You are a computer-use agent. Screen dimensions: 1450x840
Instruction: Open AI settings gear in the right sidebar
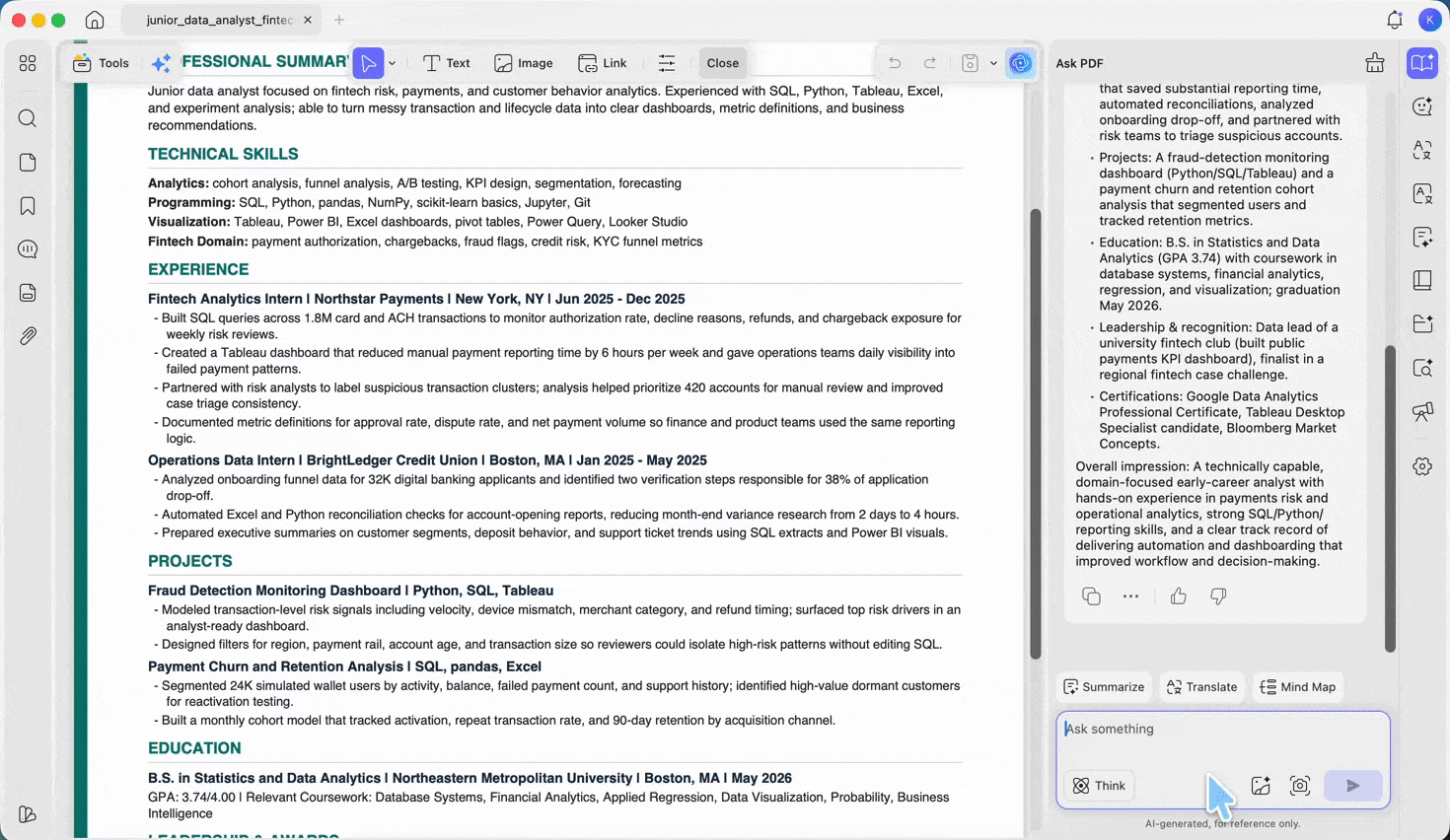(1422, 466)
